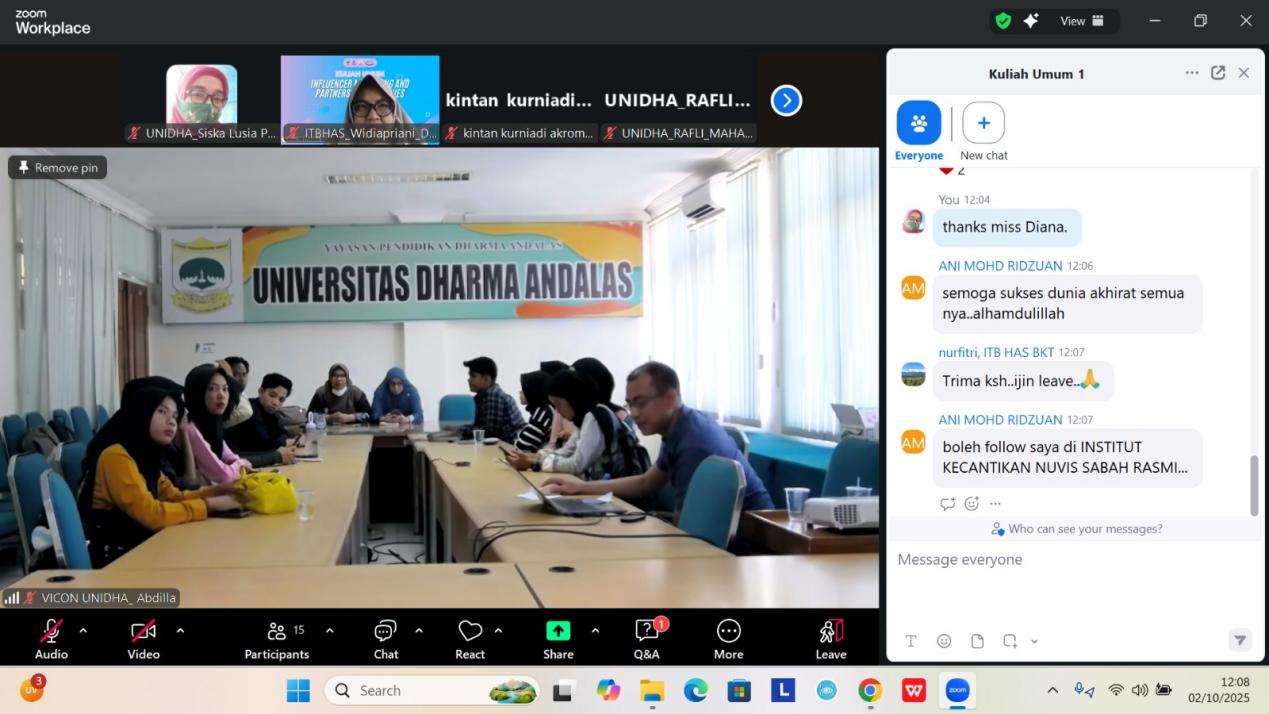Toggle the Chat panel from toolbar
Image resolution: width=1269 pixels, height=714 pixels.
[x=386, y=638]
